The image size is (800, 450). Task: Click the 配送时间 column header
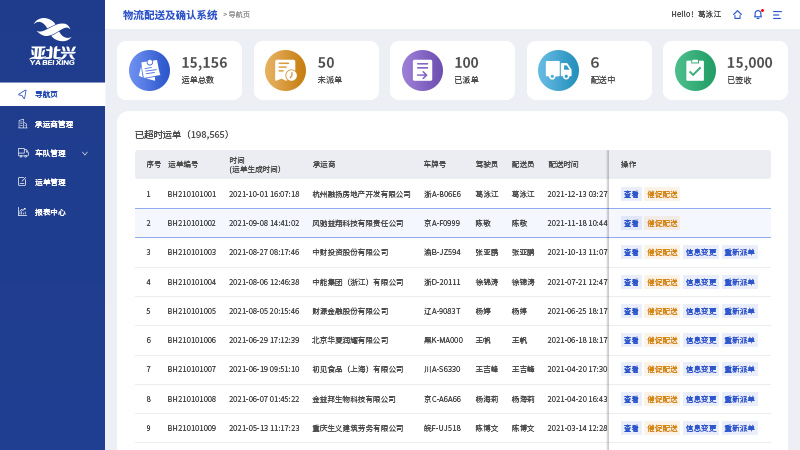tap(563, 164)
